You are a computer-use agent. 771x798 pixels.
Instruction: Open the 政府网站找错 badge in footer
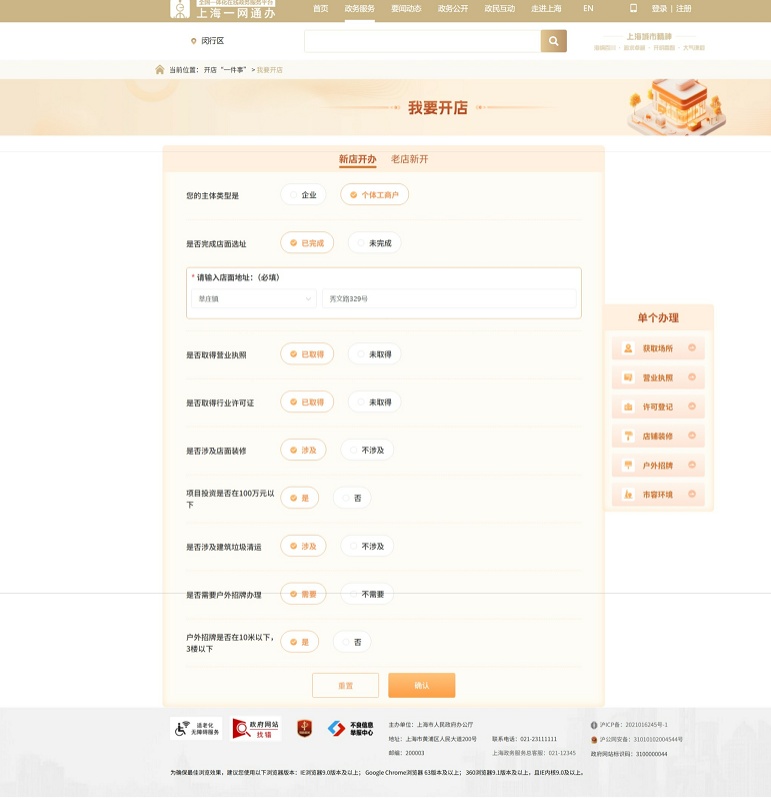tap(256, 729)
